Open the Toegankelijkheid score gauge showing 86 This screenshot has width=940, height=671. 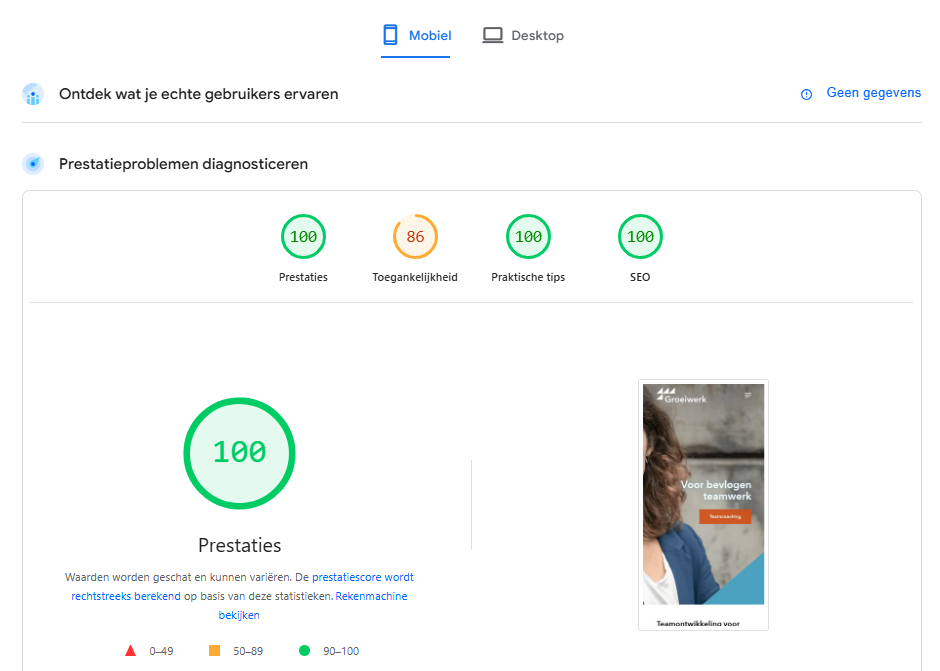(415, 238)
